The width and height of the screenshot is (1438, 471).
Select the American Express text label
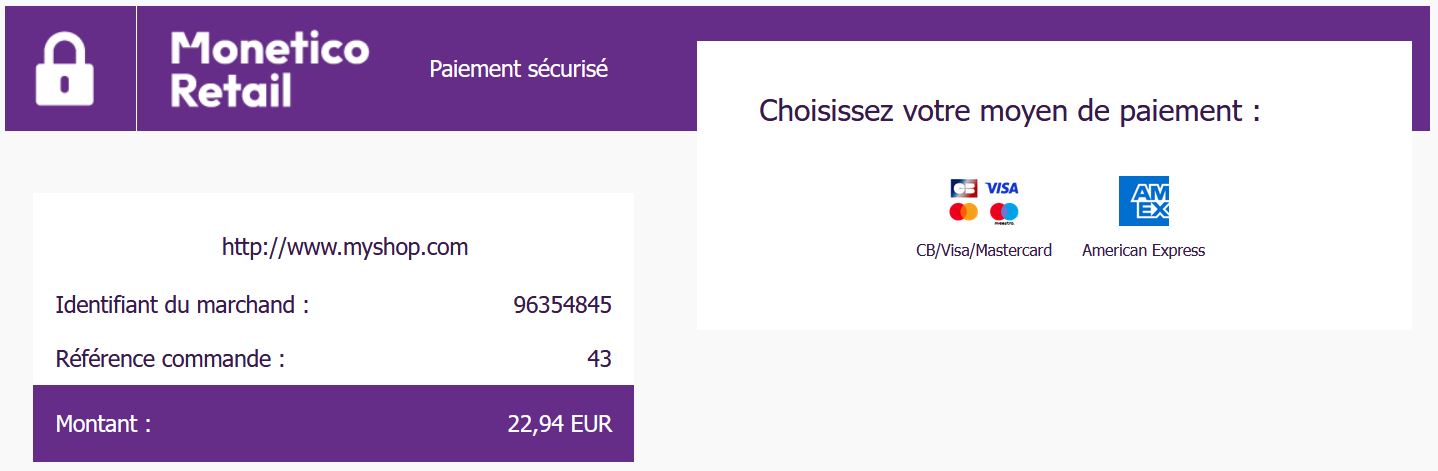point(1143,251)
